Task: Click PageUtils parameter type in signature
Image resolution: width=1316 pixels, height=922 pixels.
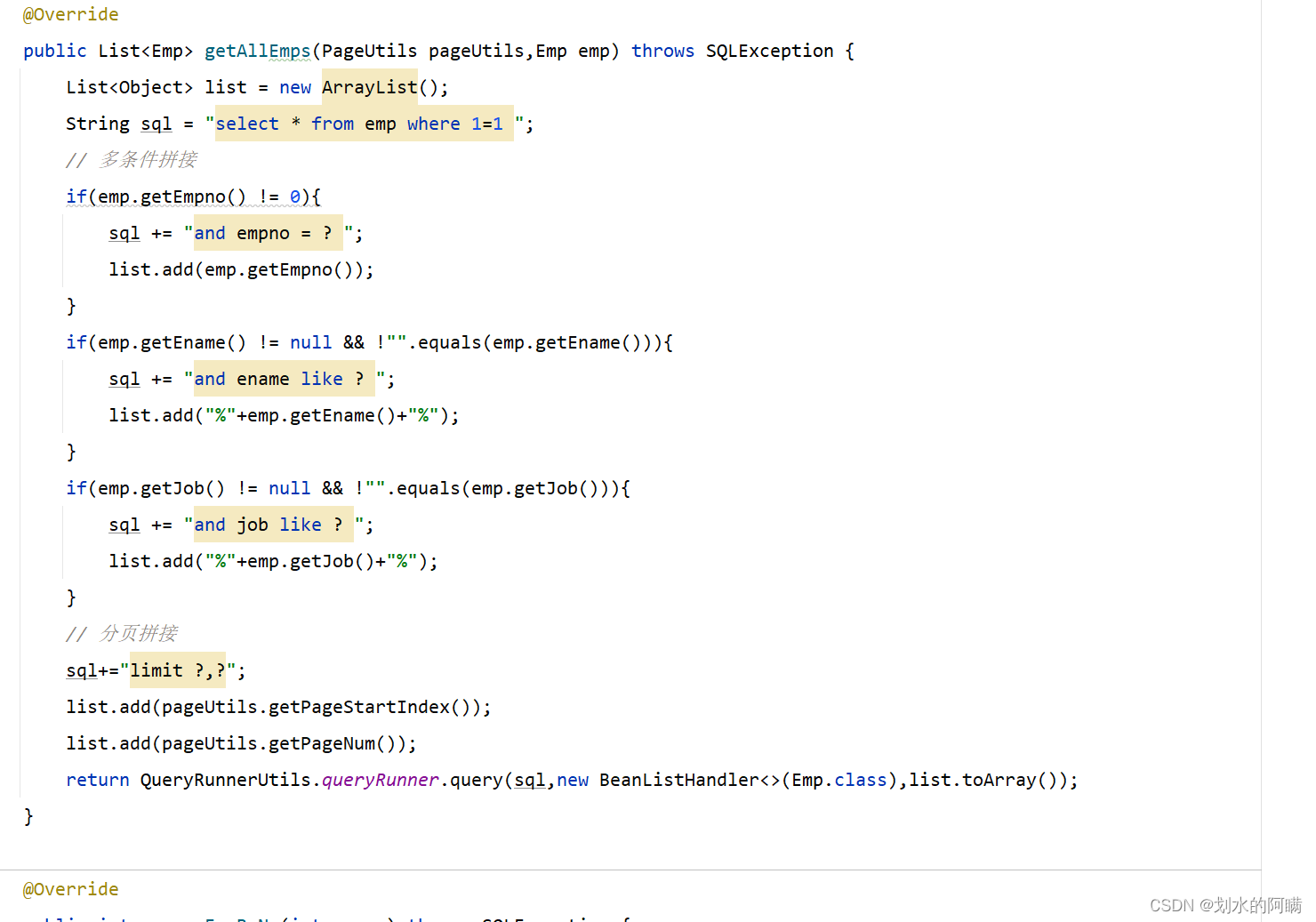Action: (x=370, y=51)
